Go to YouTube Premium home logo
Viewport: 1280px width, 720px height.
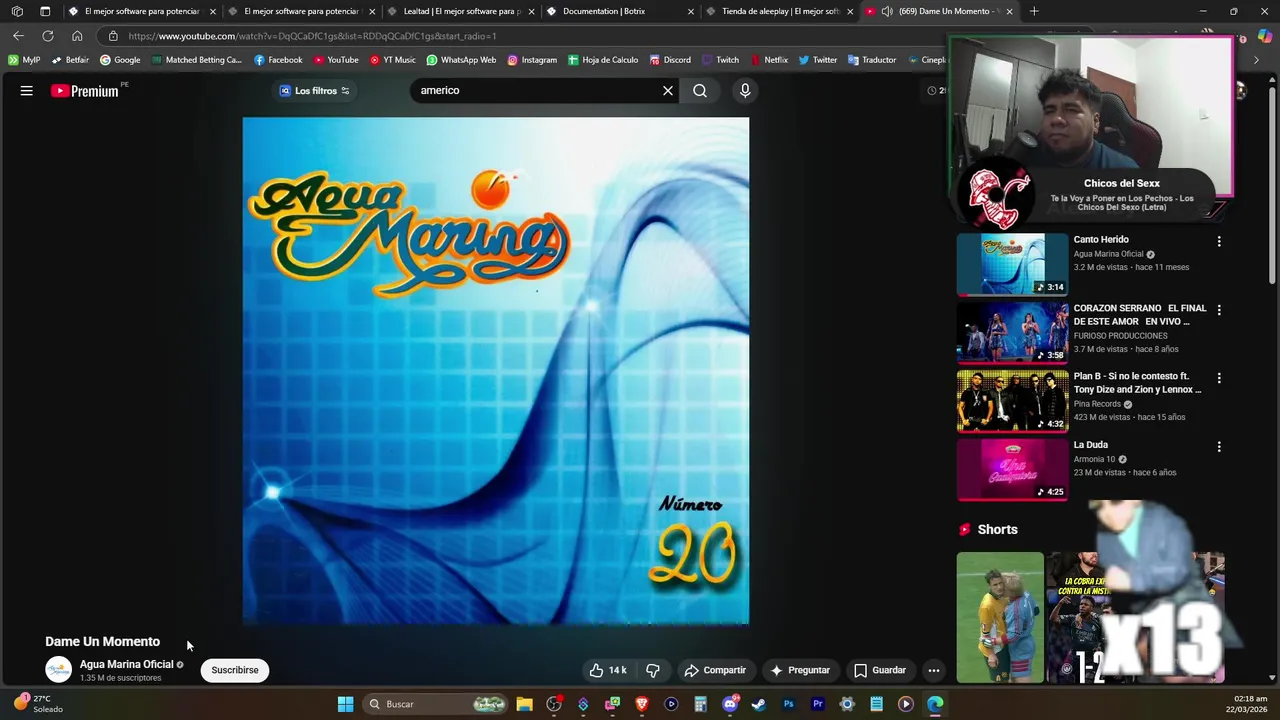(x=85, y=91)
